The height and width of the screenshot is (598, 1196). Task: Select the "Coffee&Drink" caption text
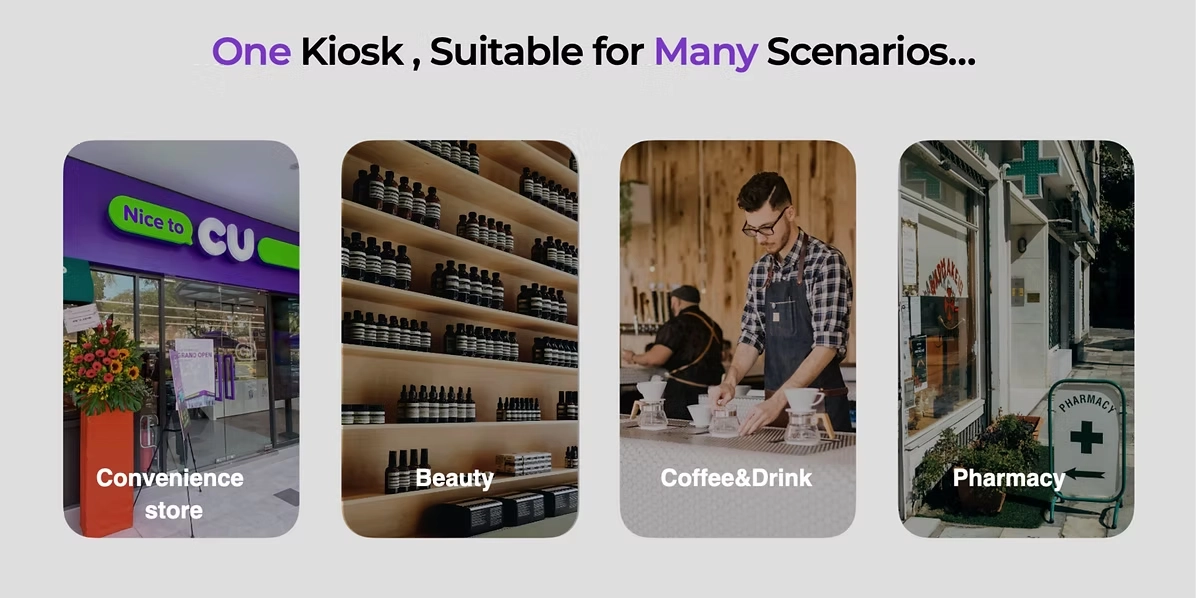[736, 478]
